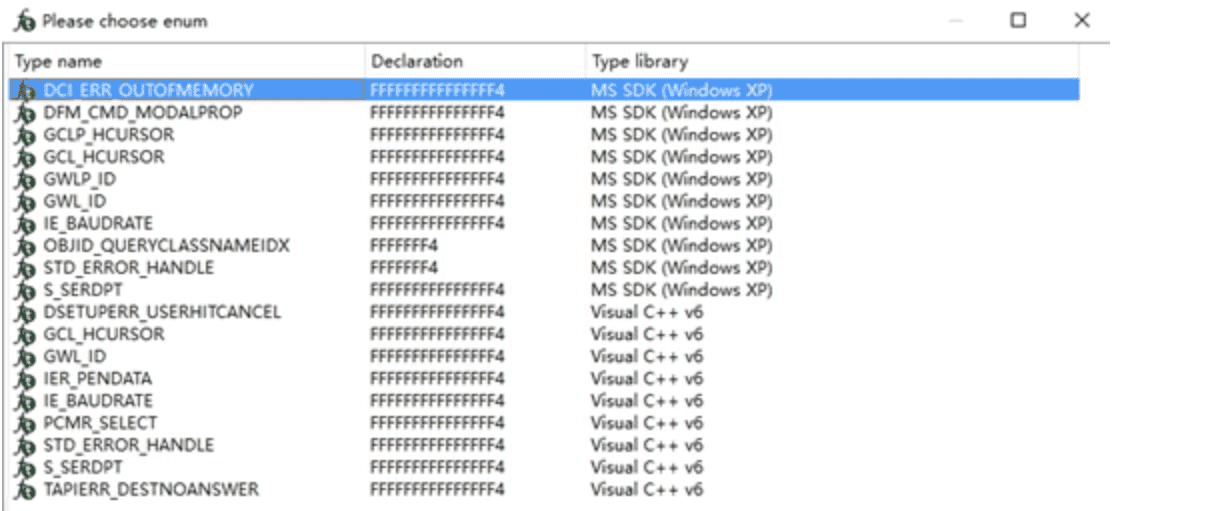Select the MS SDK GCL_HCURSOR enum row
The image size is (1230, 511).
[x=104, y=157]
